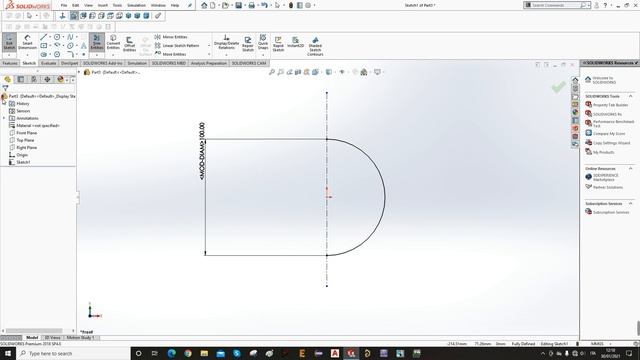640x360 pixels.
Task: Open the FeatureManager design tree tab
Action: point(7,79)
